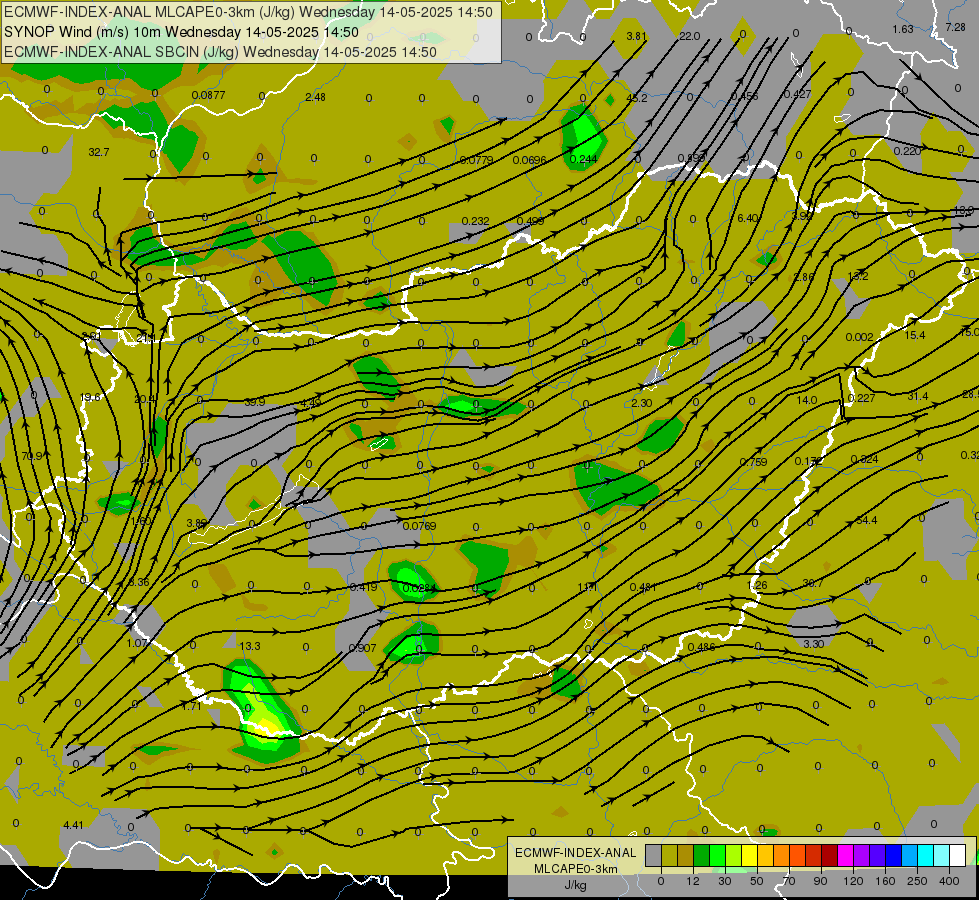Click the map value 14.0
Viewport: 979px width, 900px height.
point(807,400)
